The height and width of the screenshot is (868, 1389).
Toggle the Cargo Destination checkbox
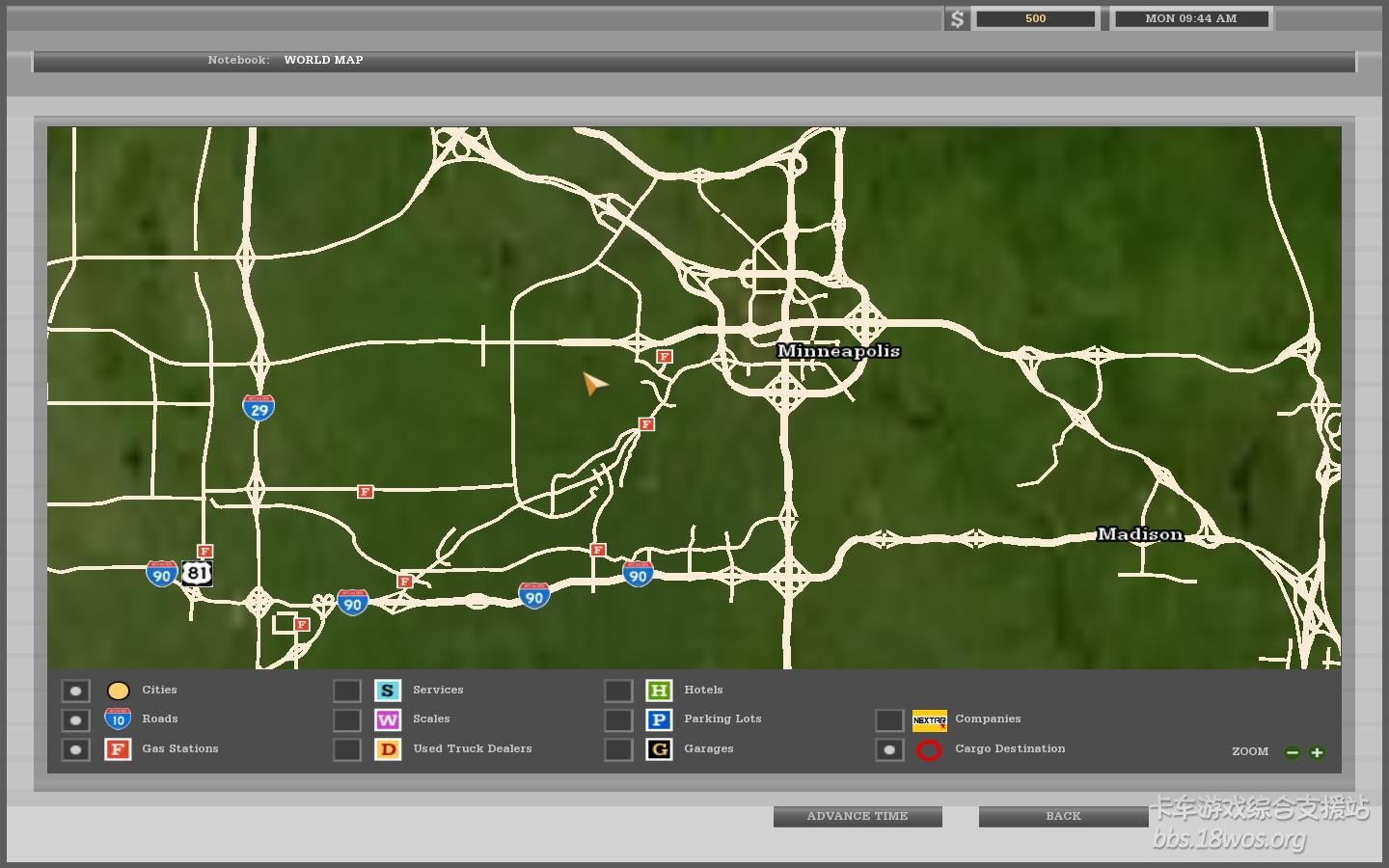click(x=889, y=749)
